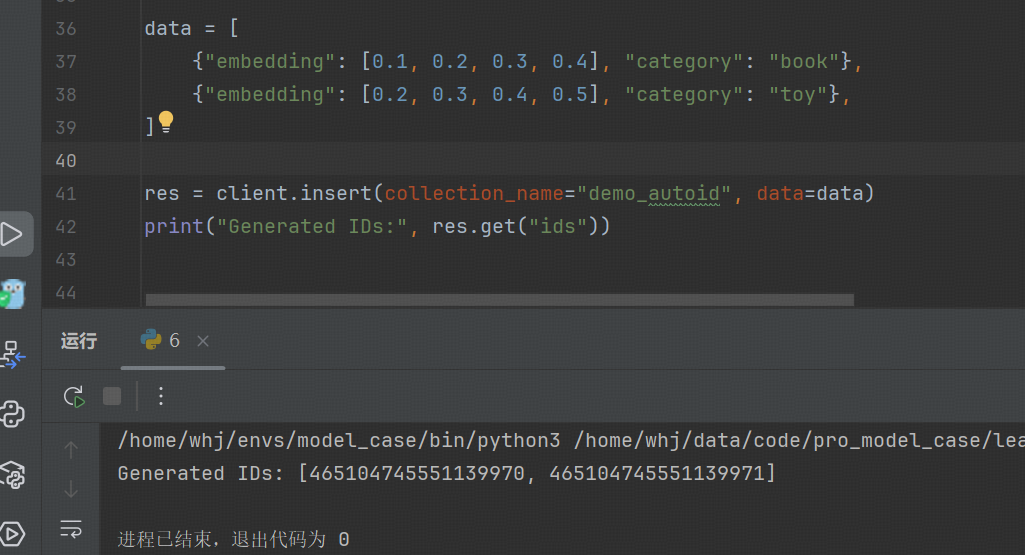Click the editor horizontal scrollbar
Screen dimensions: 1025x555
tap(498, 299)
